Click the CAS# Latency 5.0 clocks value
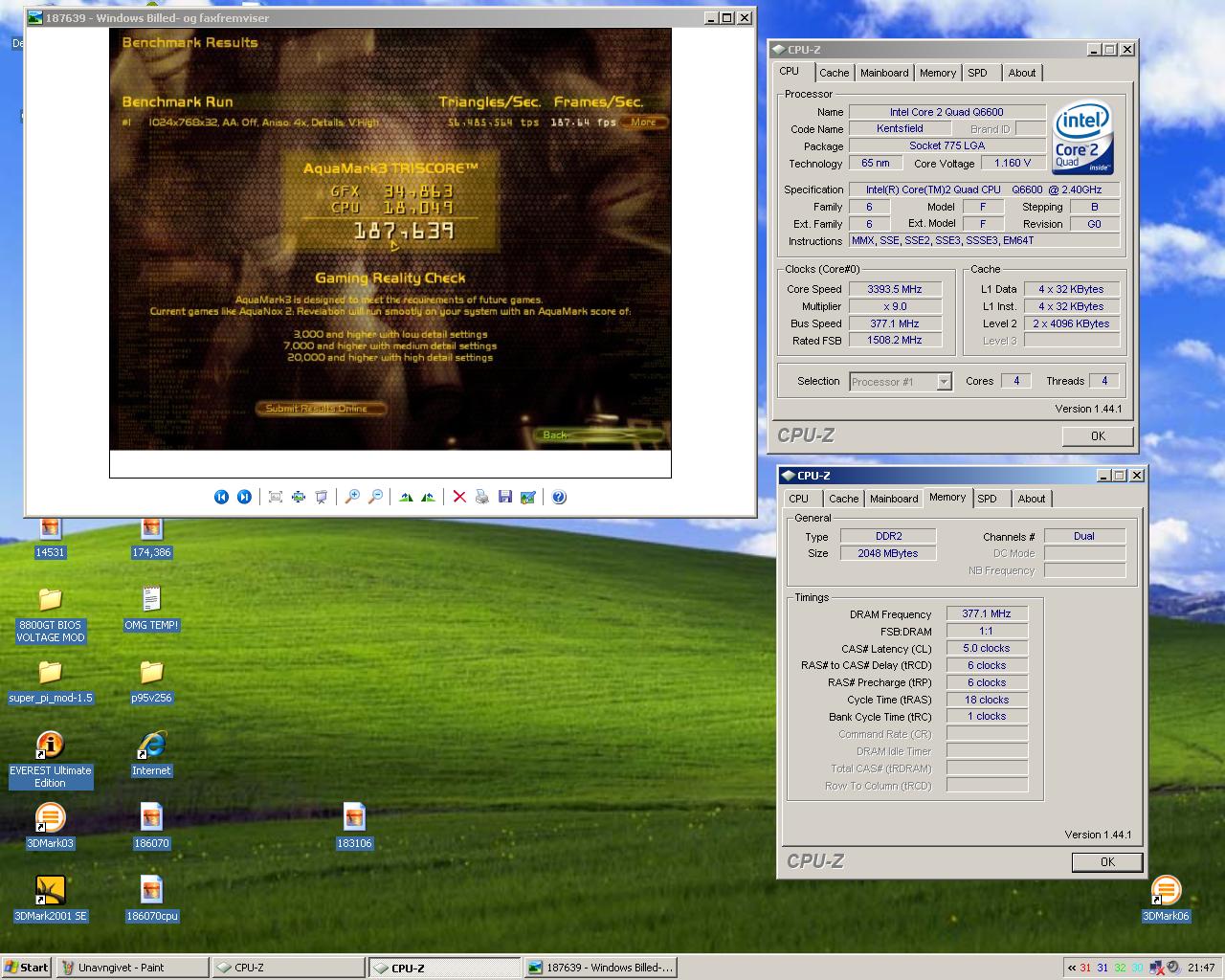The image size is (1225, 980). [x=987, y=649]
